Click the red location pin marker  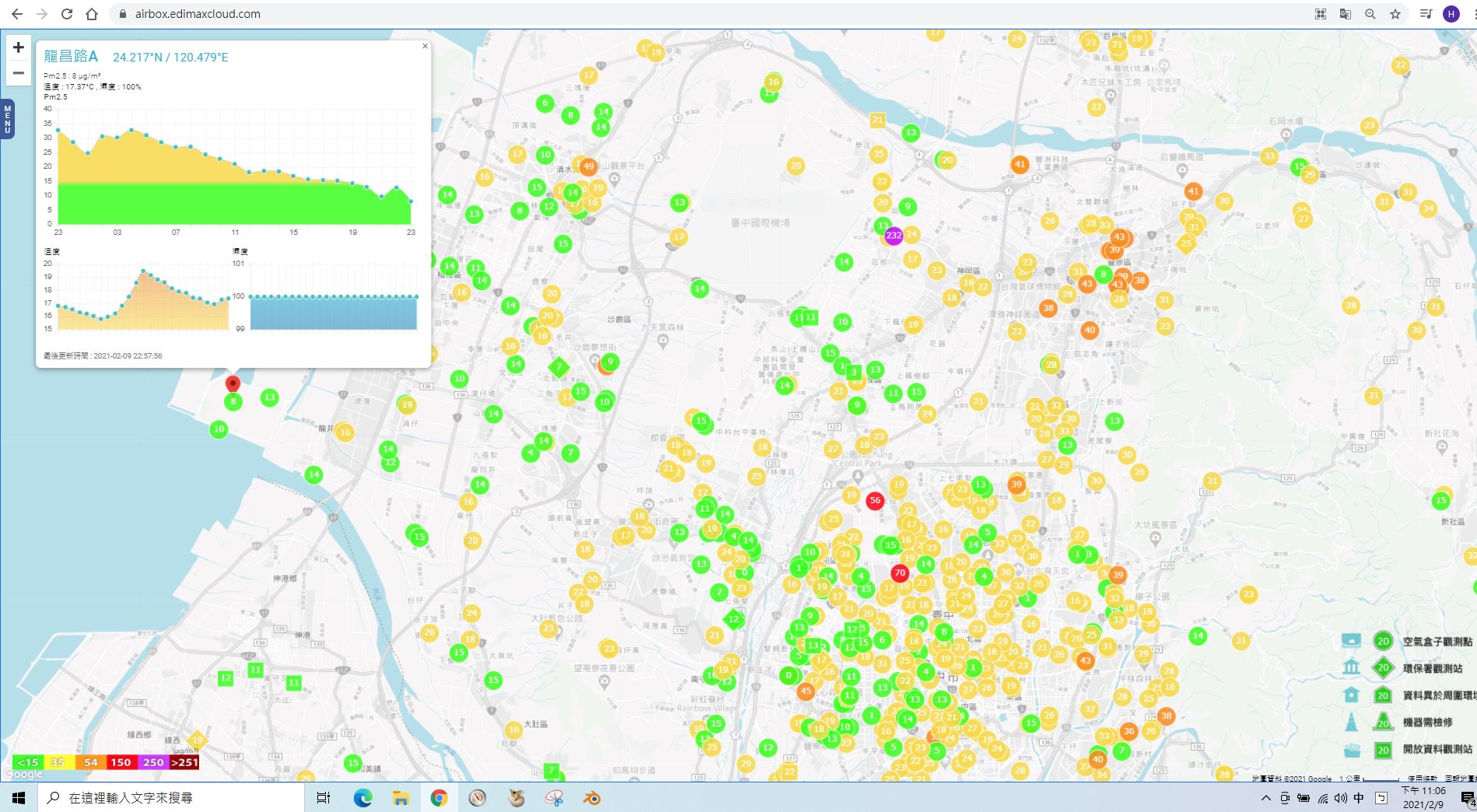coord(233,383)
